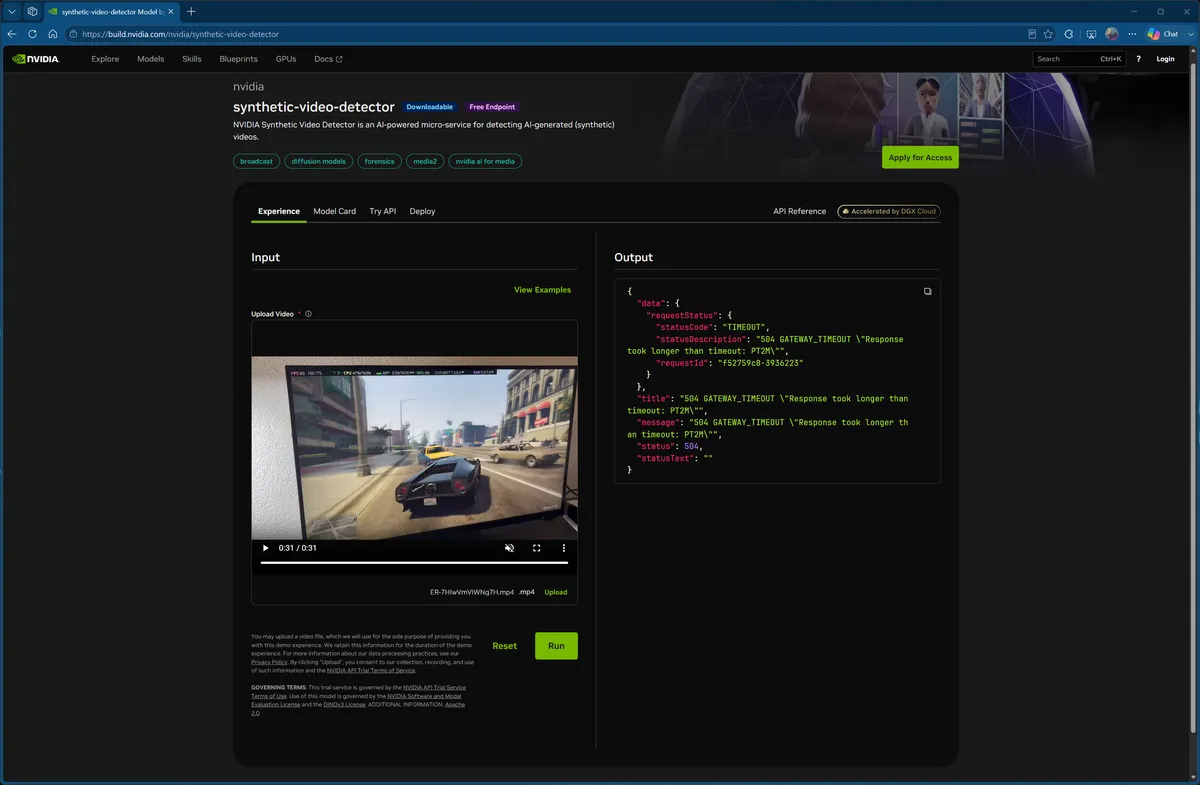View site information lock icon
The width and height of the screenshot is (1200, 785).
(x=73, y=33)
